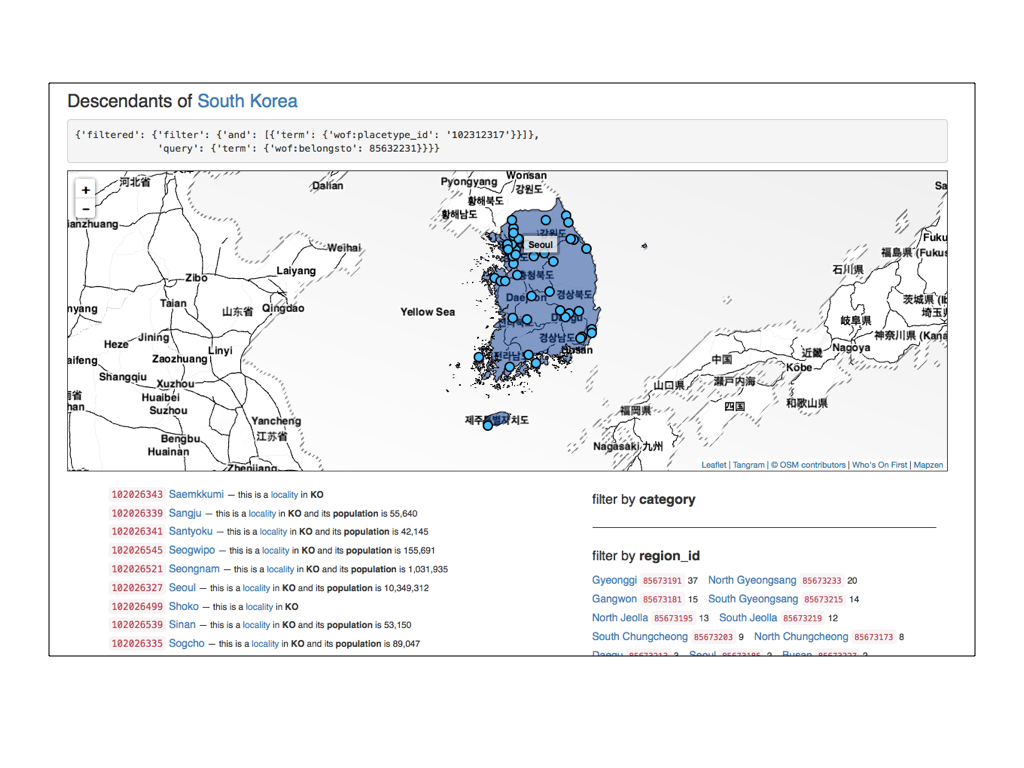The image size is (1024, 768).
Task: Filter by North Chungcheong region
Action: pos(801,637)
